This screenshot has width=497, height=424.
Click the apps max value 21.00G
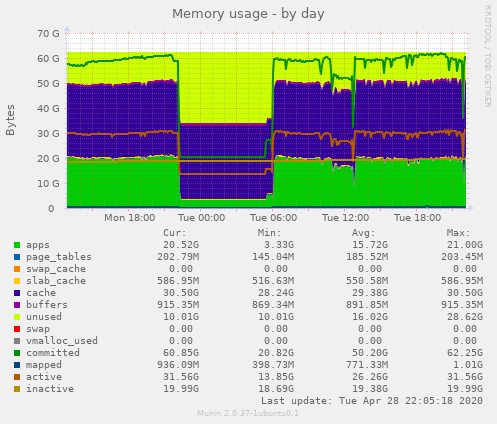[x=465, y=245]
